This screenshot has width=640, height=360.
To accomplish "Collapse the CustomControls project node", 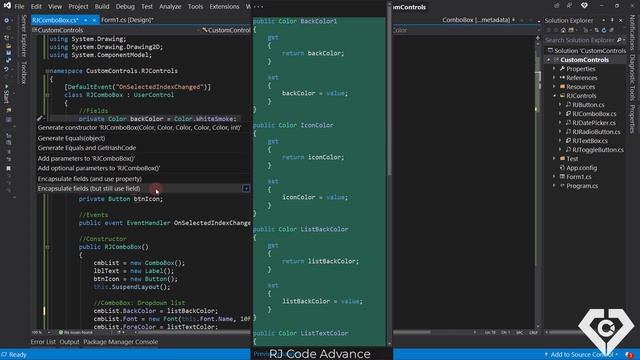I will pyautogui.click(x=549, y=60).
